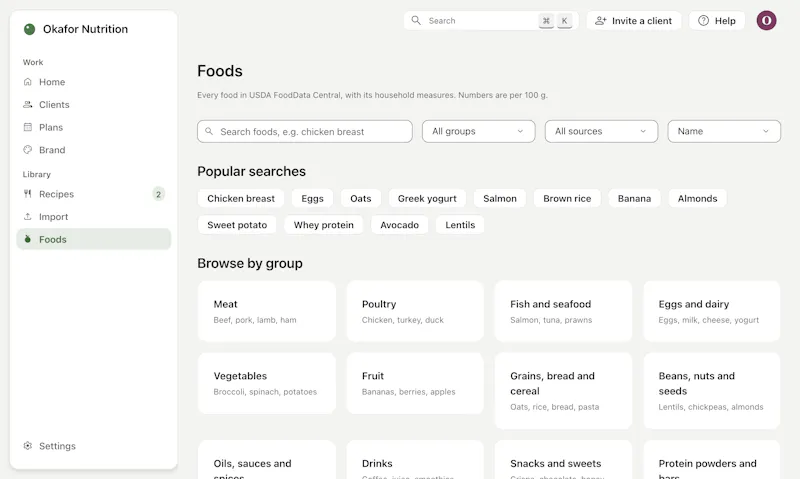Select the Chicken breast popular search
Screen dimensions: 800x479
(241, 198)
